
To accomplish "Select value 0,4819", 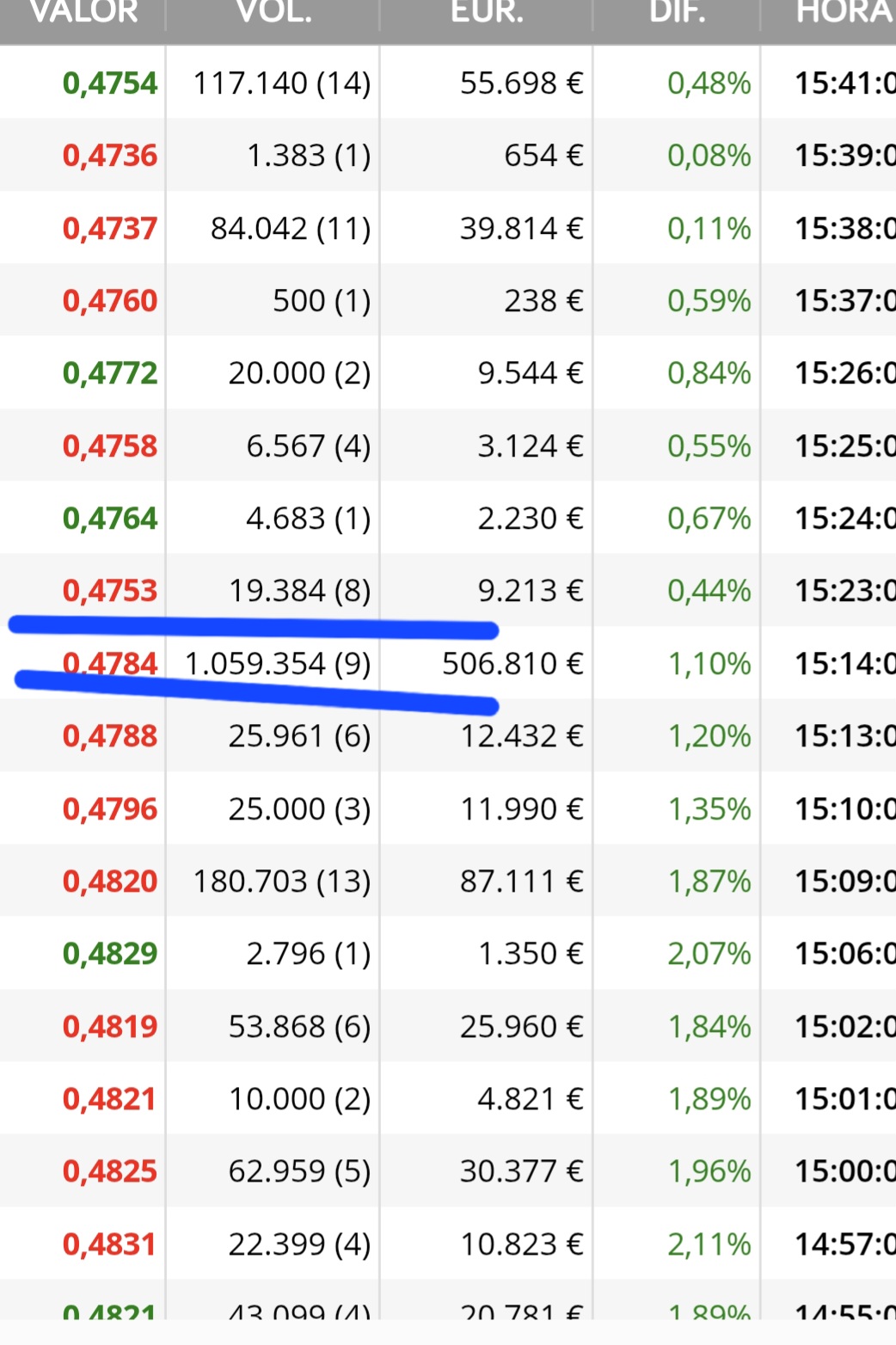I will coord(110,1027).
